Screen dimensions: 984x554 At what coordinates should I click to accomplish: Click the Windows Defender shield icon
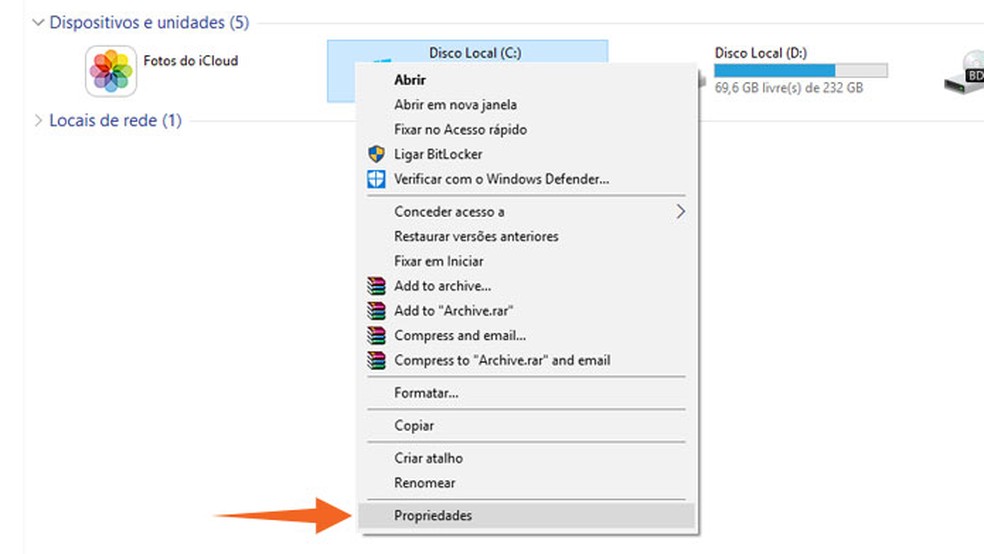[x=376, y=179]
